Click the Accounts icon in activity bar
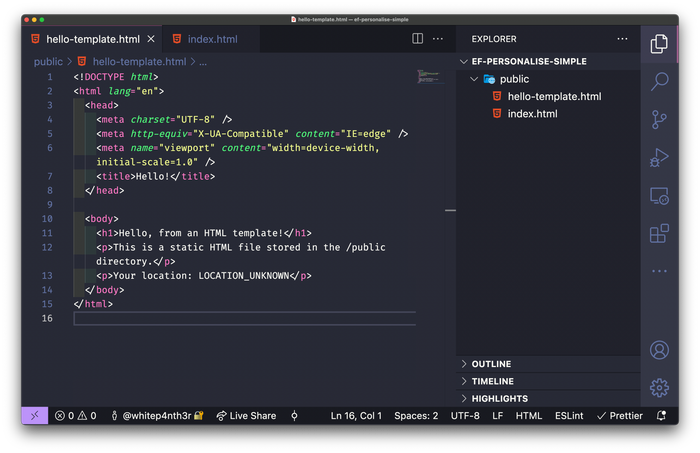 point(659,350)
